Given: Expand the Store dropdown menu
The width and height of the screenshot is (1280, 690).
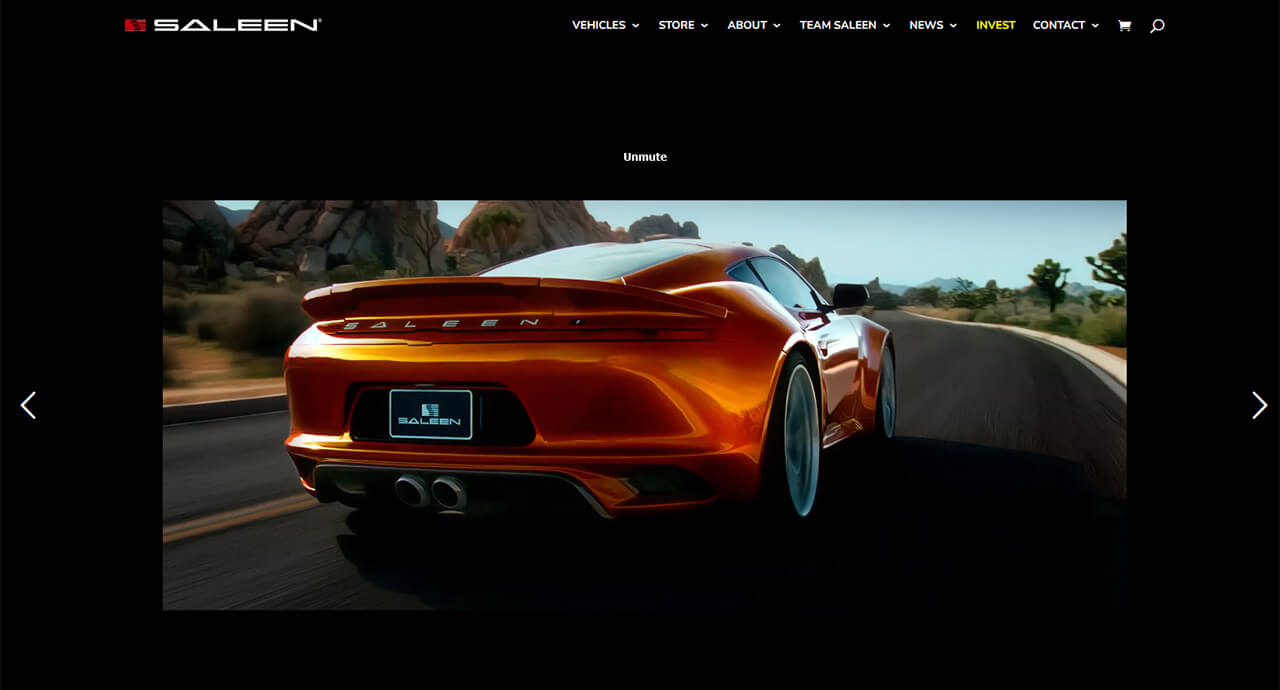Looking at the screenshot, I should point(683,25).
